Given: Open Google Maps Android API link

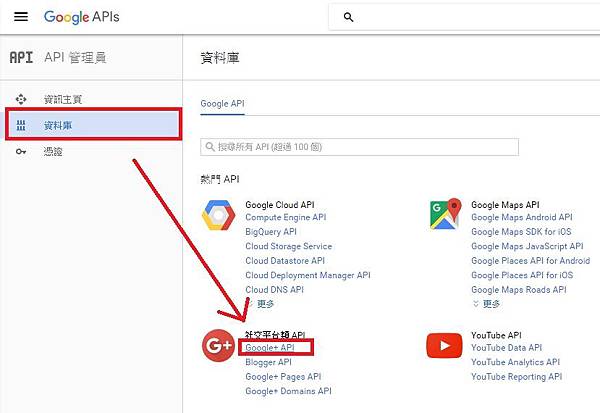Looking at the screenshot, I should click(522, 217).
